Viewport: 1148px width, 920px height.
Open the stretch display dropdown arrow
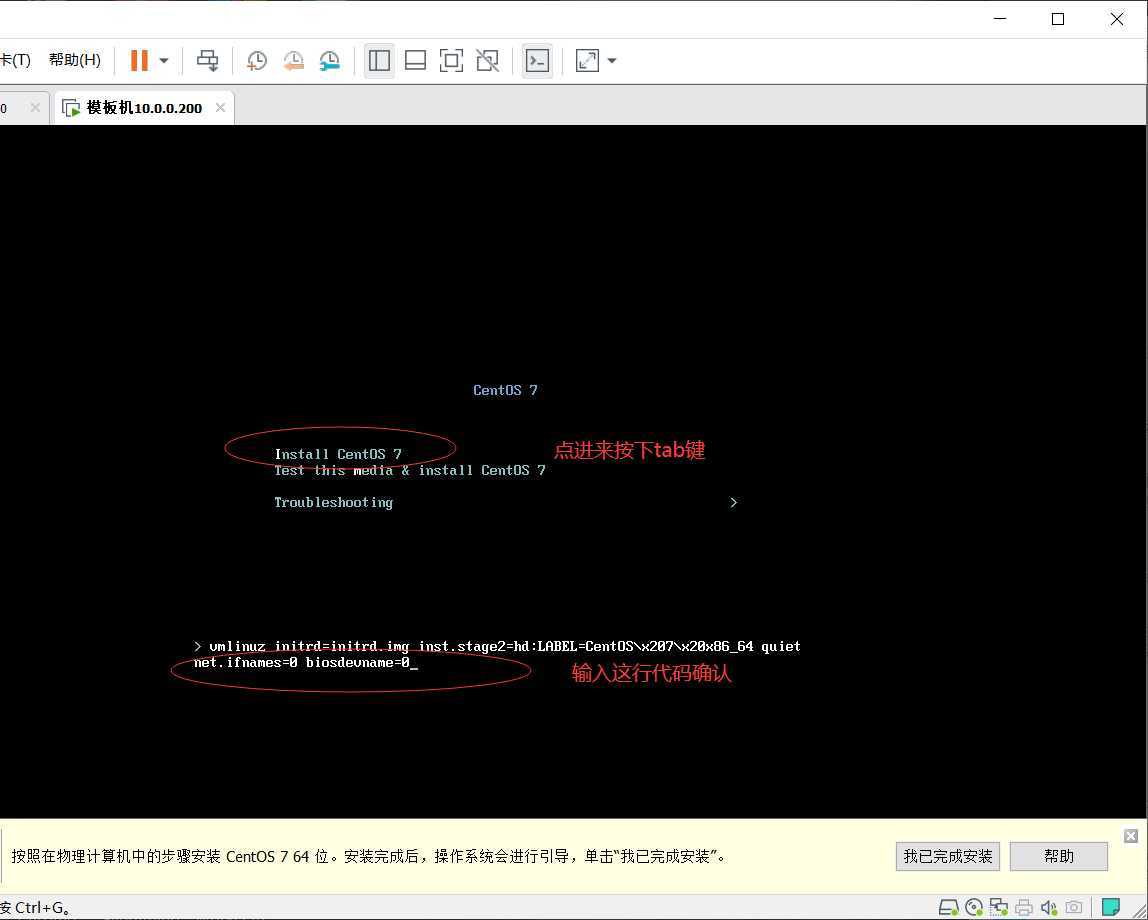(x=612, y=61)
